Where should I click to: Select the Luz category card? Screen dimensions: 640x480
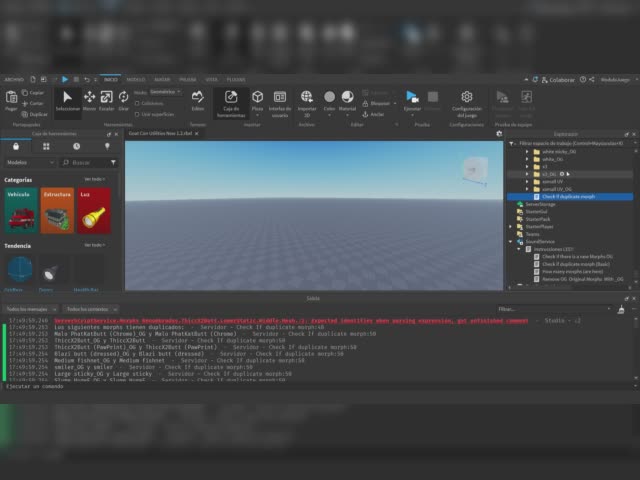(x=94, y=211)
